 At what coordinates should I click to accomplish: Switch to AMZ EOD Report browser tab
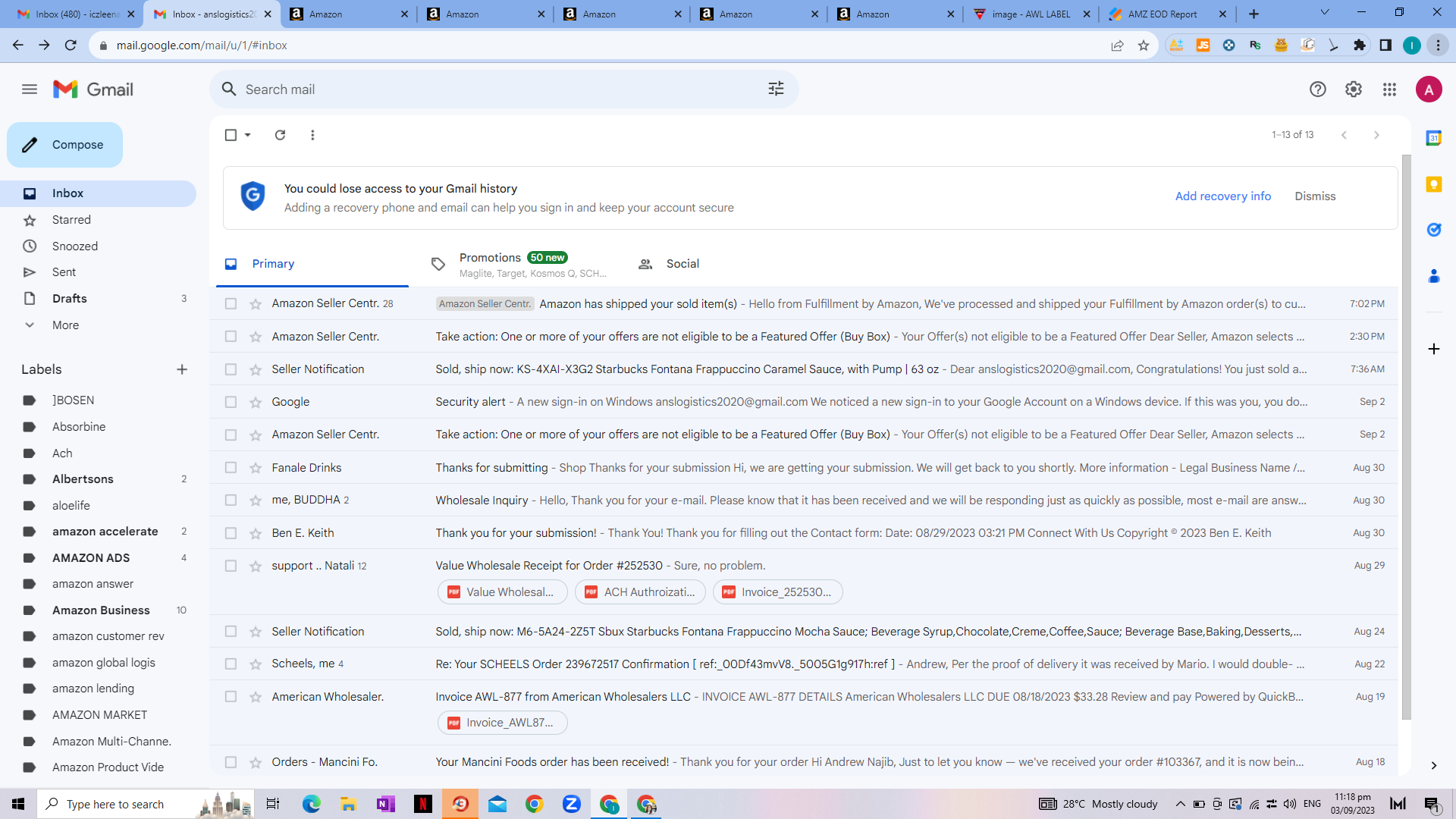[x=1166, y=14]
